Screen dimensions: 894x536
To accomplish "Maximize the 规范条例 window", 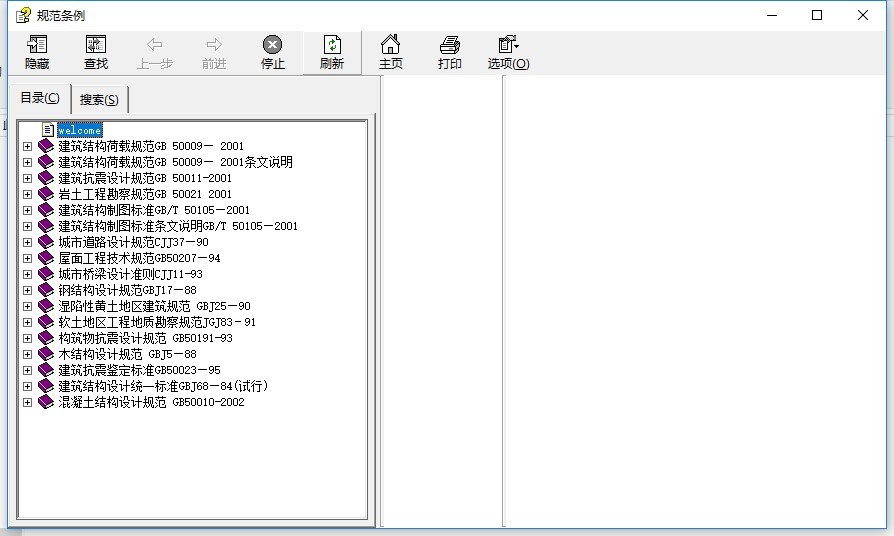I will click(x=817, y=15).
